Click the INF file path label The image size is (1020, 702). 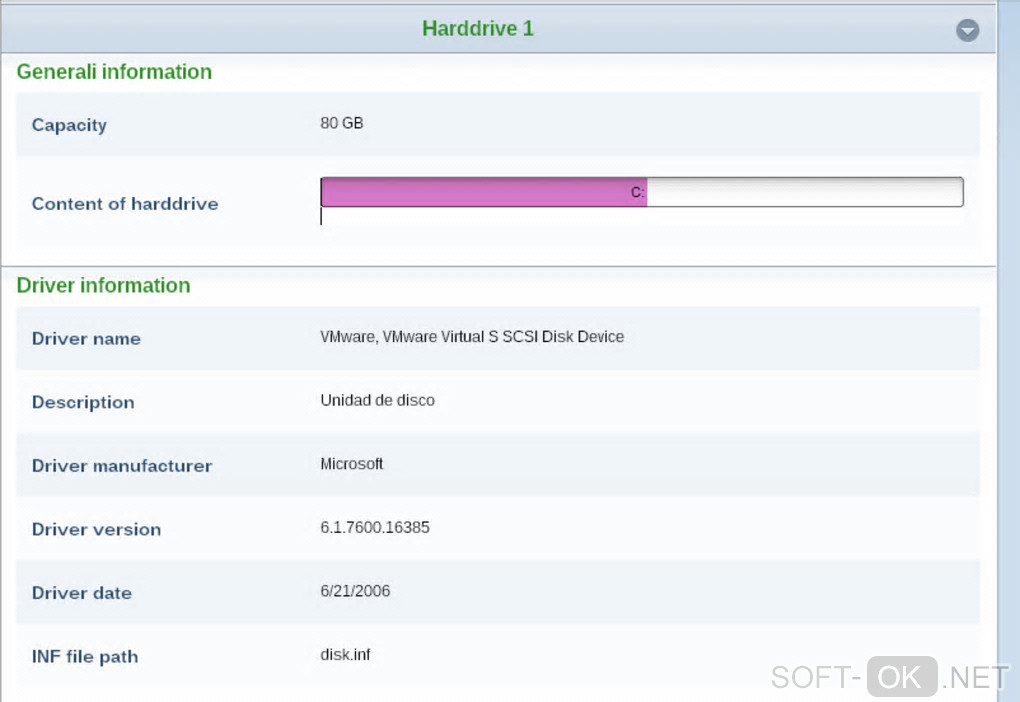(85, 657)
